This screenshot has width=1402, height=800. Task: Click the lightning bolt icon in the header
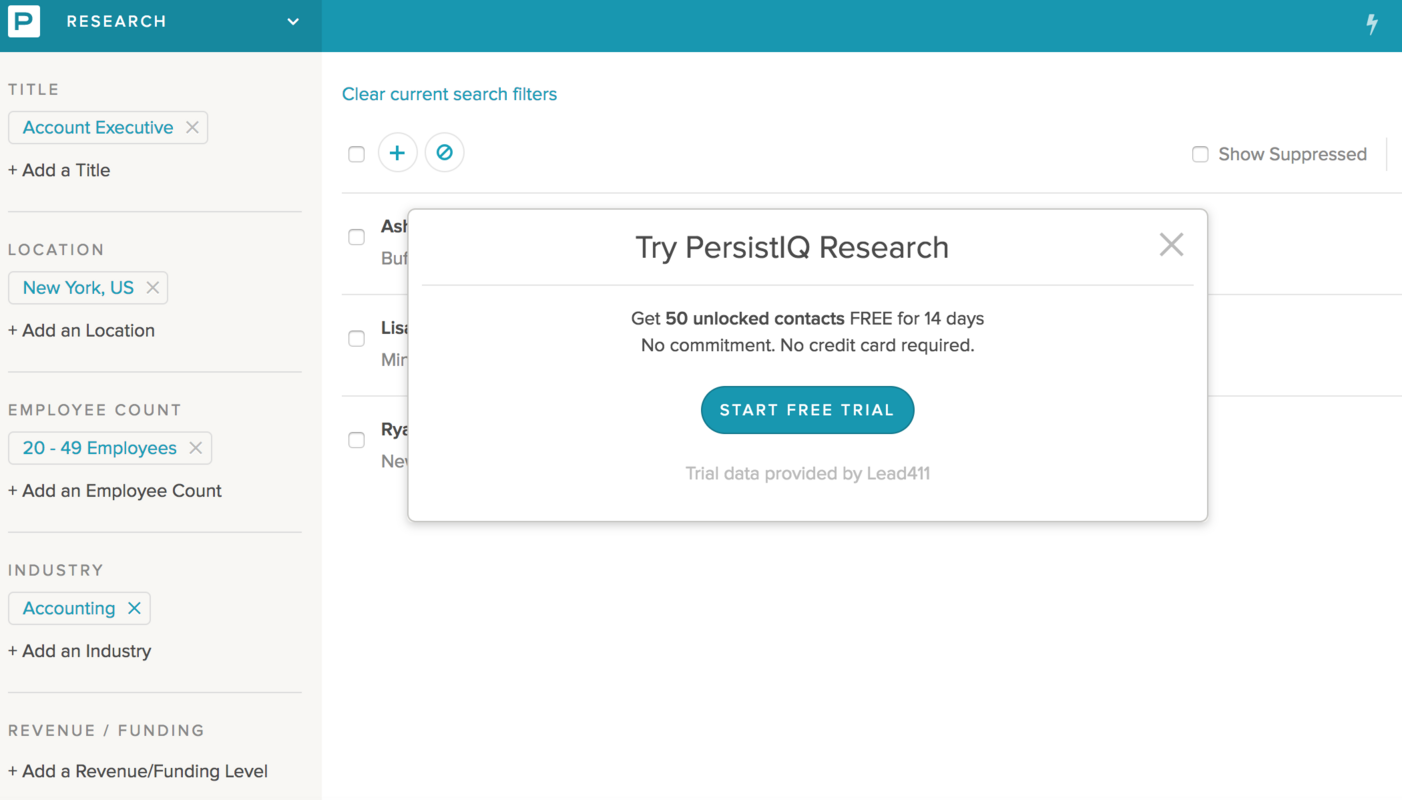(1371, 22)
